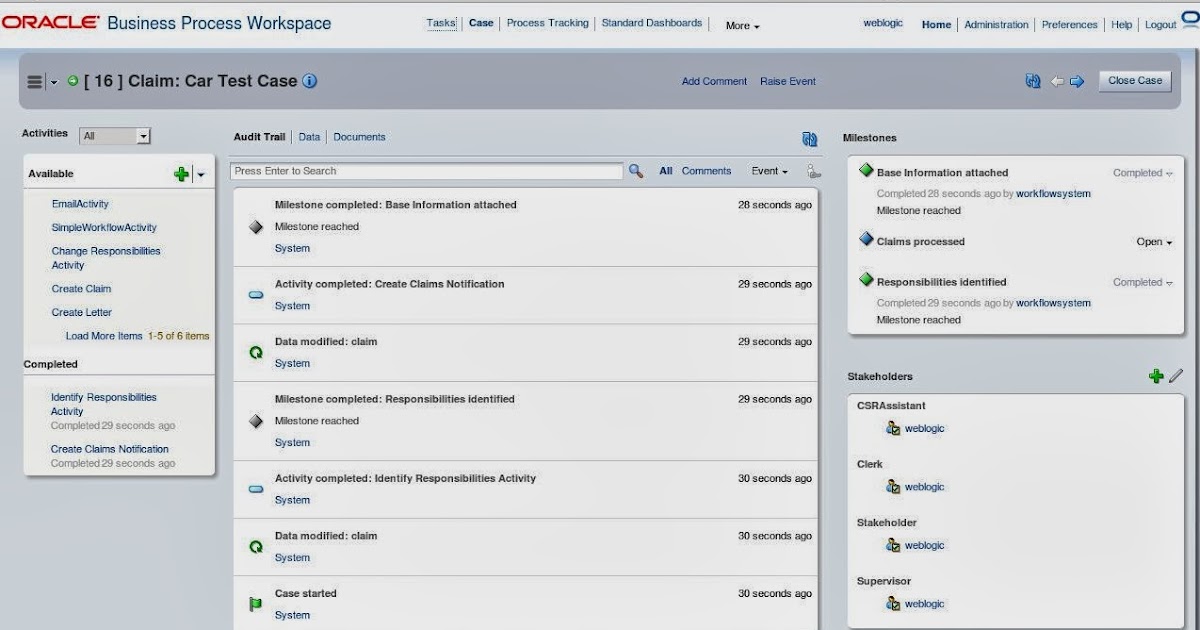The height and width of the screenshot is (630, 1200).
Task: Click the Close Case button
Action: coord(1134,81)
